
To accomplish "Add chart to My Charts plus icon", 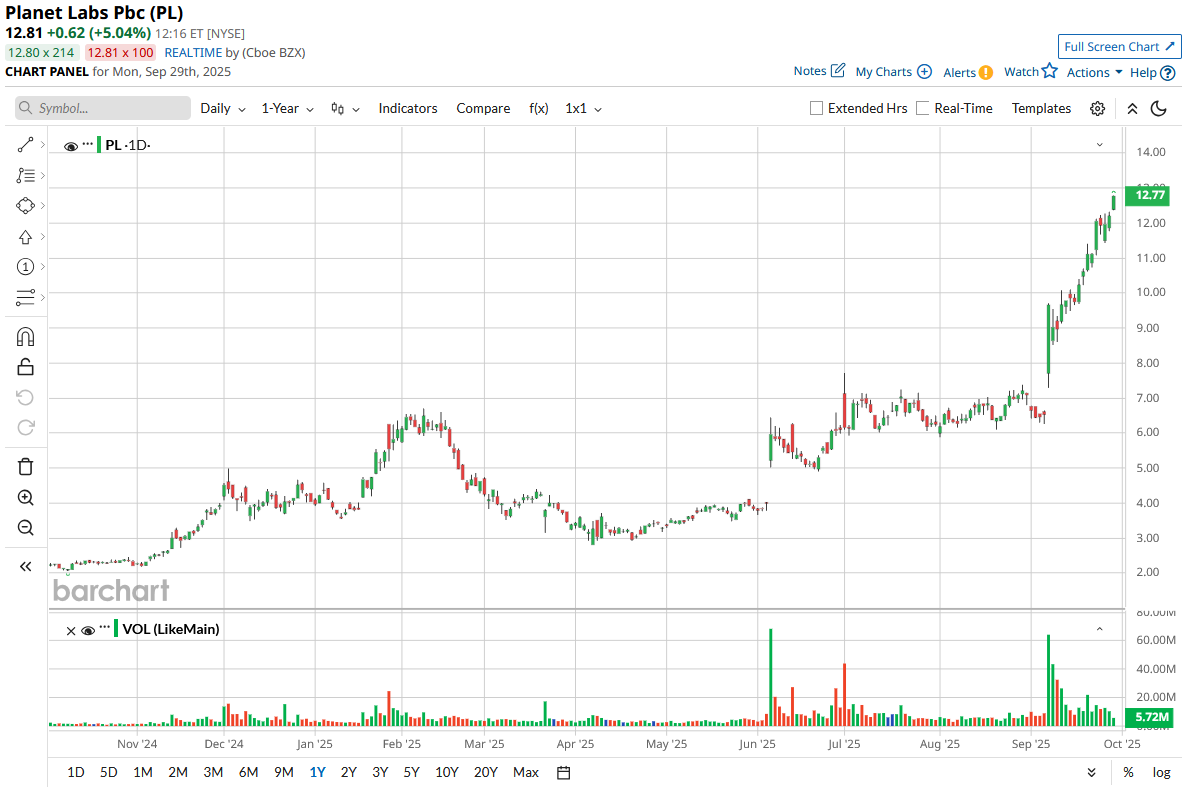I will pos(924,72).
